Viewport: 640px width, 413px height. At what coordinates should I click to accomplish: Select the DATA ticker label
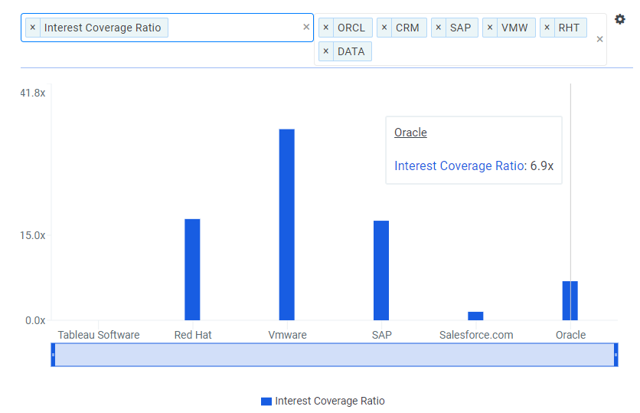coord(351,51)
